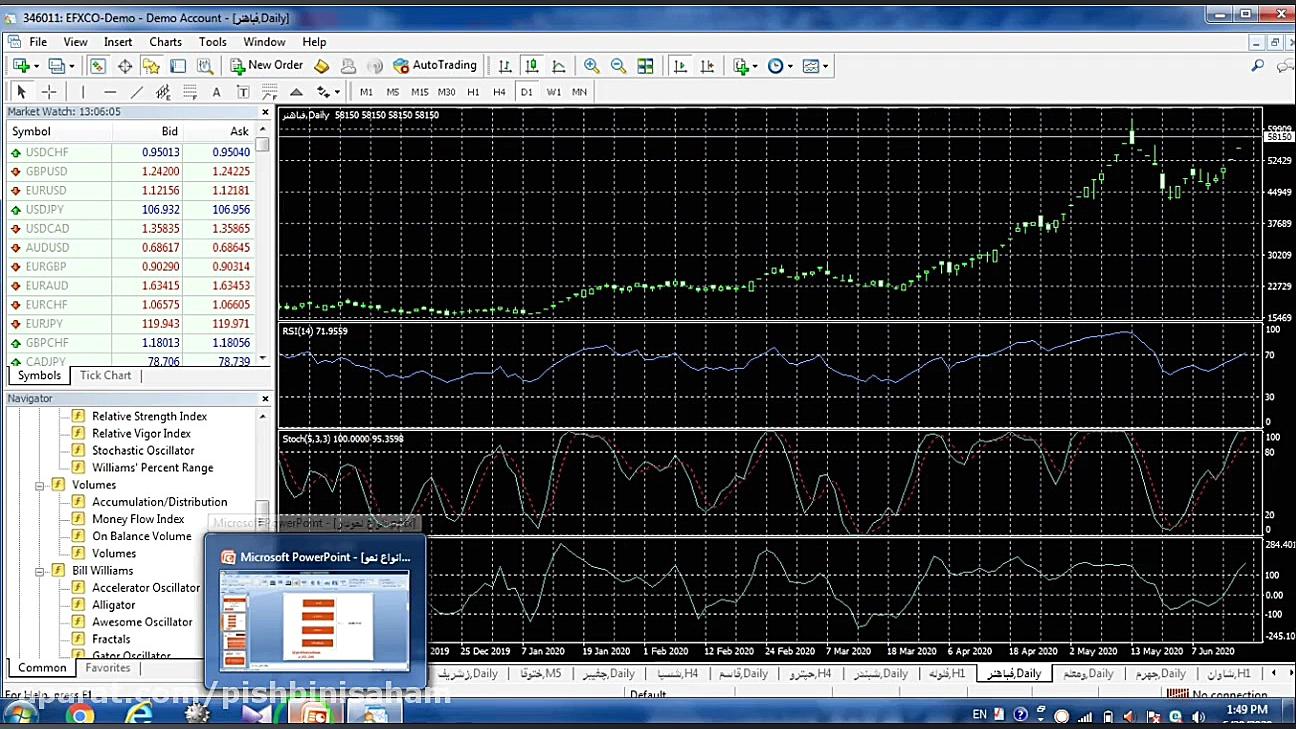Select the trendline drawing tool
Screen dimensions: 1296x729
(x=137, y=92)
